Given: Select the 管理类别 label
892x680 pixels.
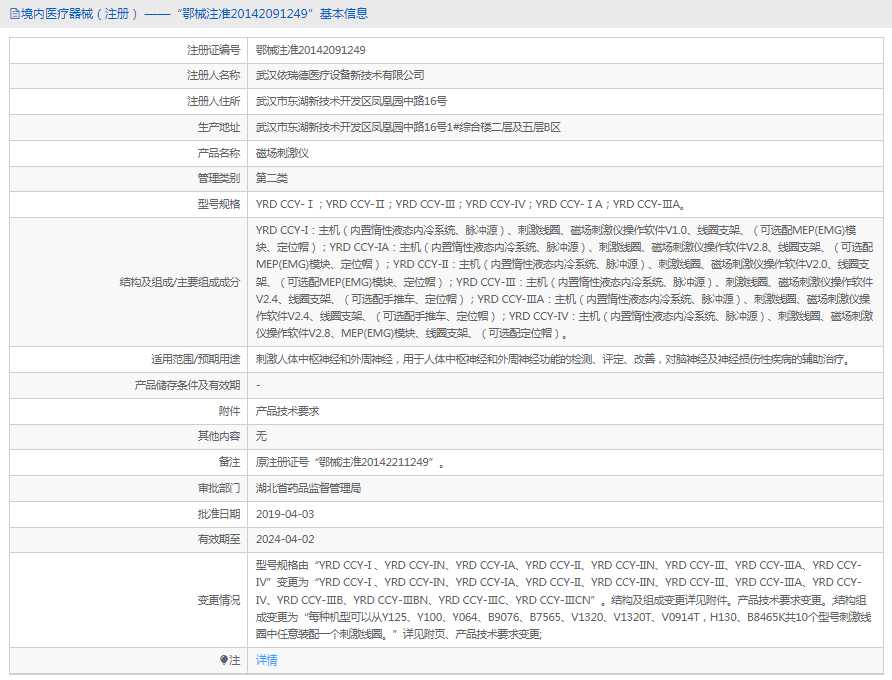Looking at the screenshot, I should point(218,178).
